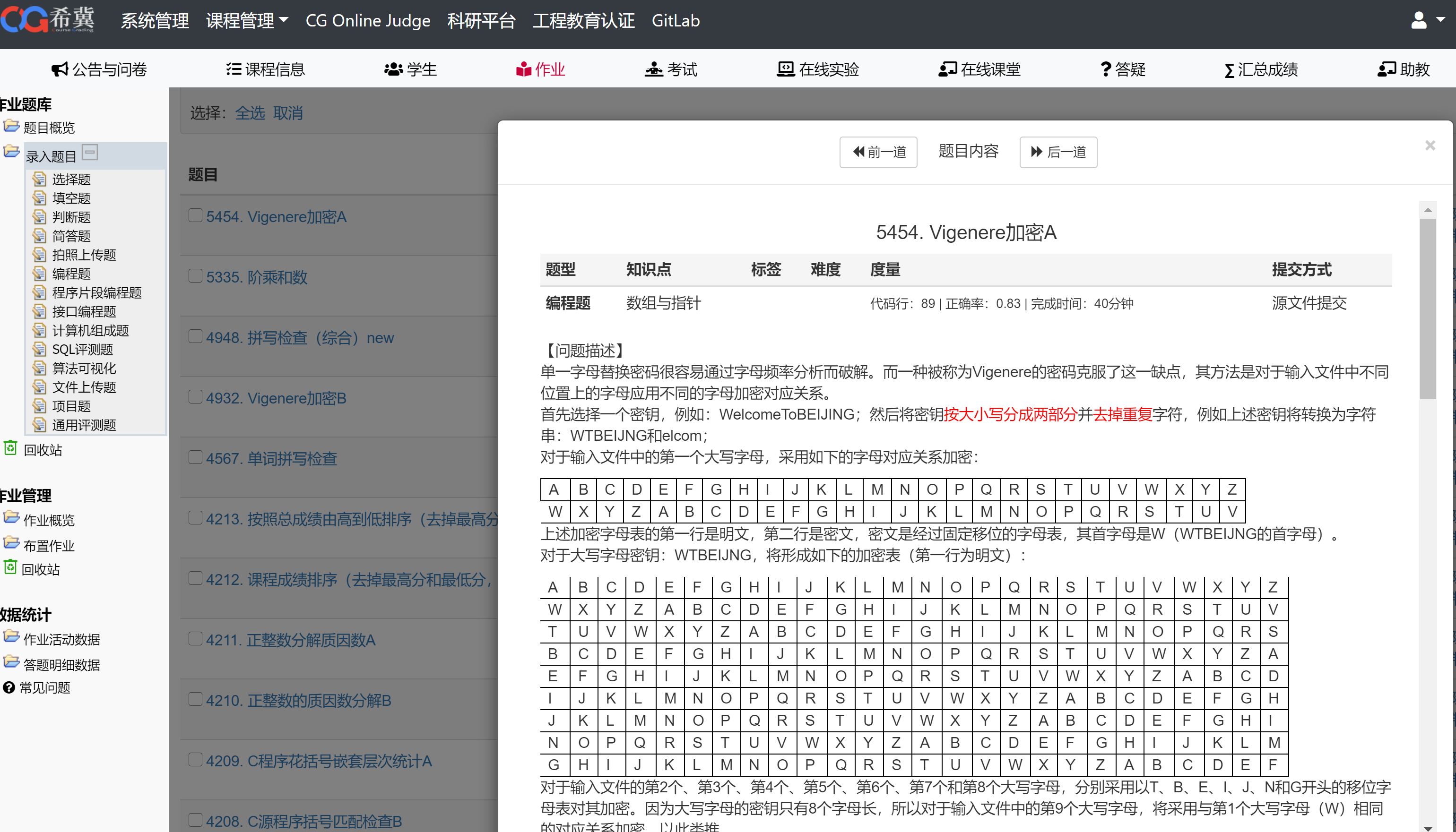
Task: Check the box for 4948. 拼写检查（综合）new
Action: pyautogui.click(x=196, y=336)
